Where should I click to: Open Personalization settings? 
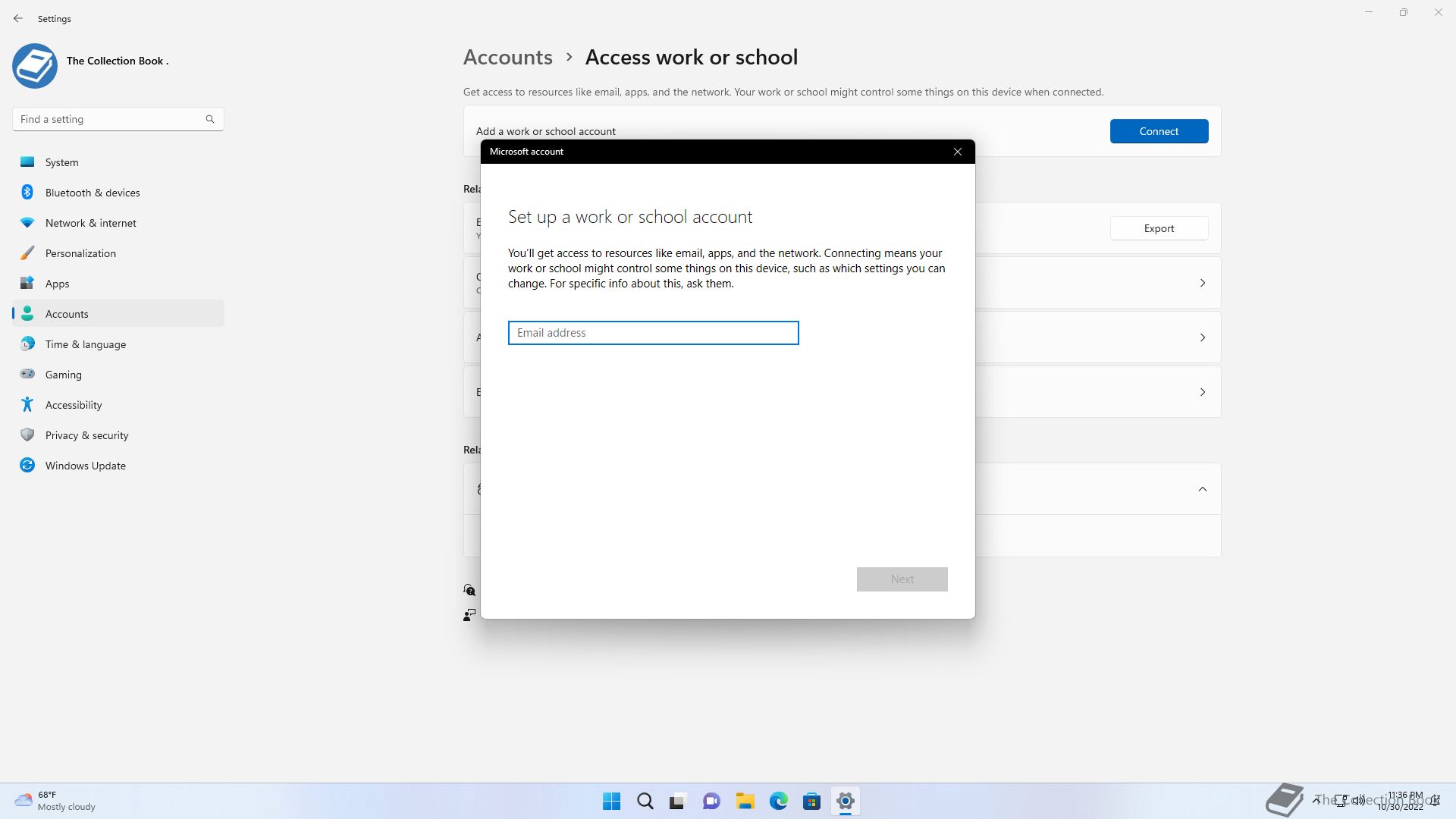[x=80, y=253]
